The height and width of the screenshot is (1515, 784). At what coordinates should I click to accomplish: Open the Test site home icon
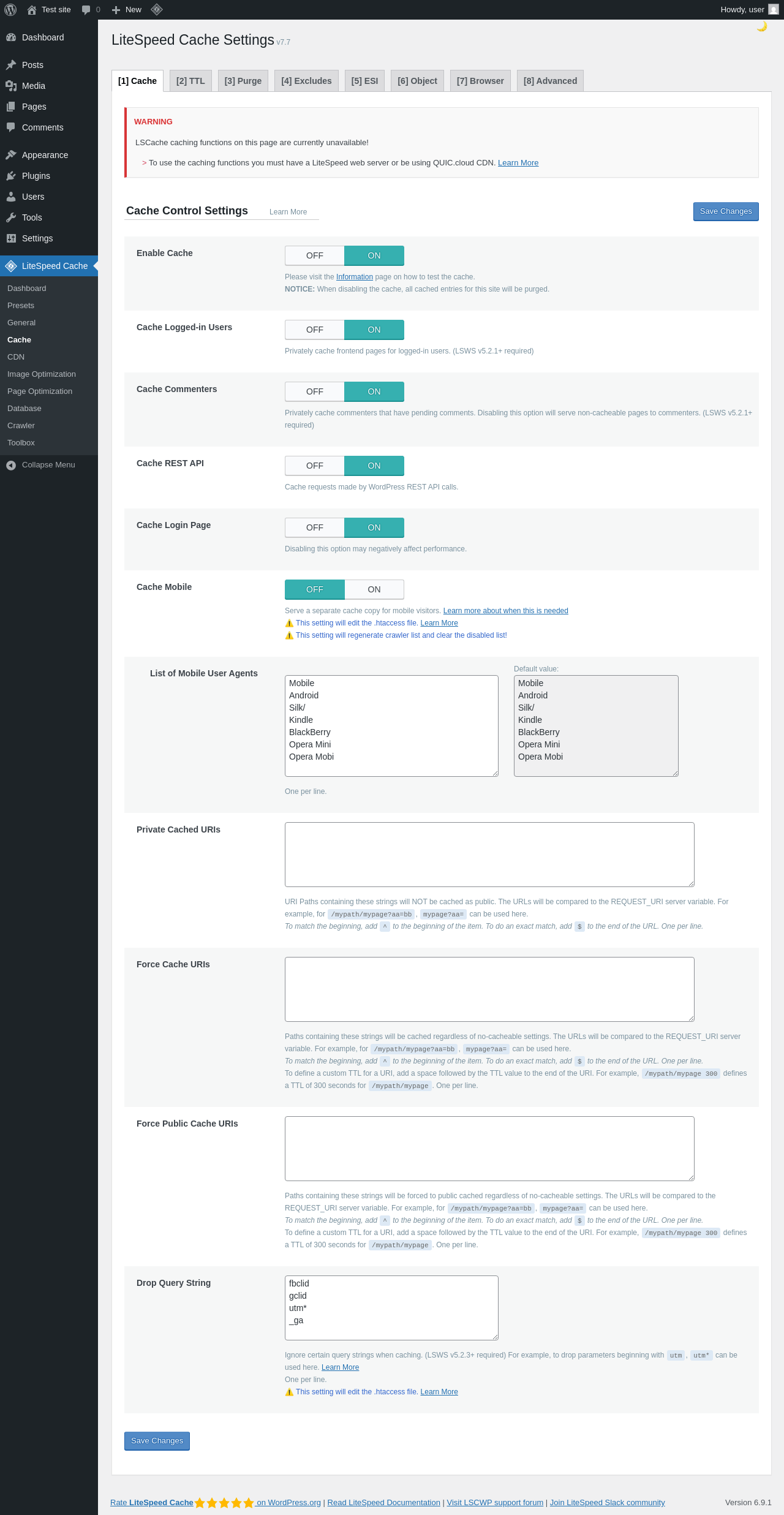tap(32, 10)
